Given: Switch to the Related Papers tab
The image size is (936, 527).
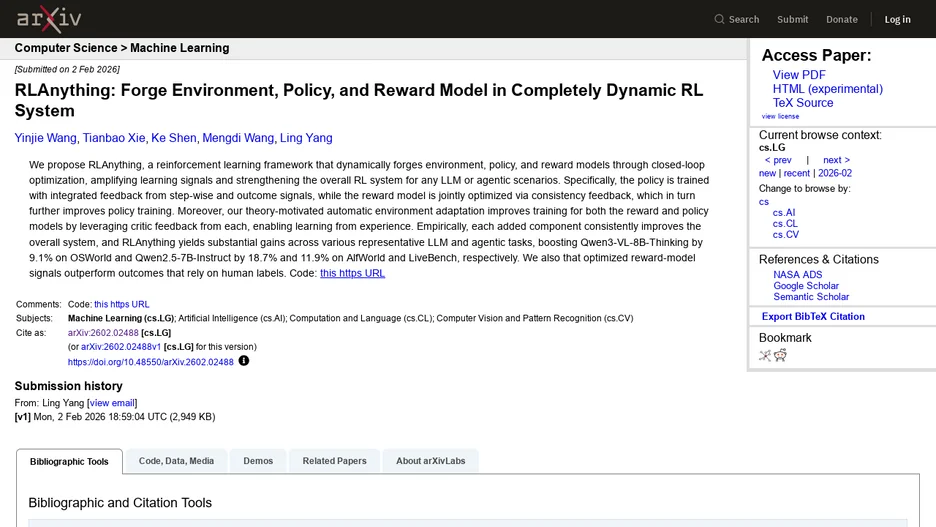Looking at the screenshot, I should (x=334, y=461).
